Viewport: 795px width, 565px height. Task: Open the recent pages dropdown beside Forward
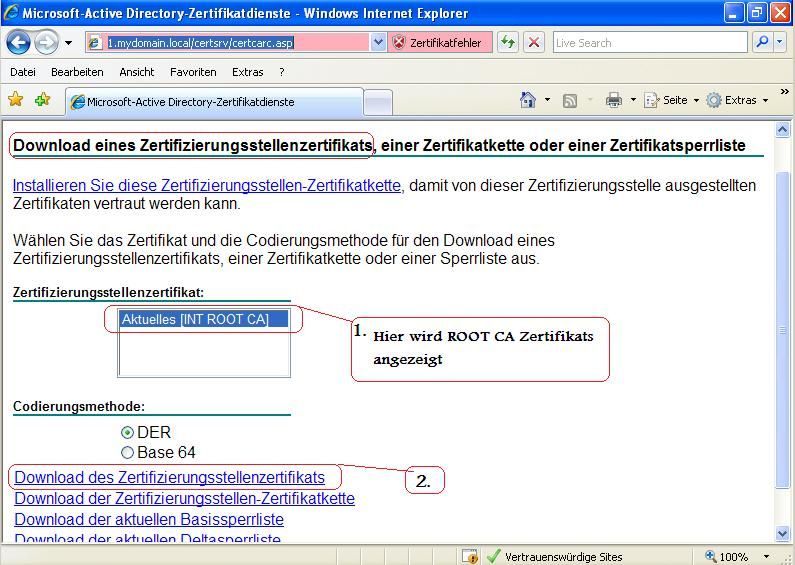tap(68, 43)
